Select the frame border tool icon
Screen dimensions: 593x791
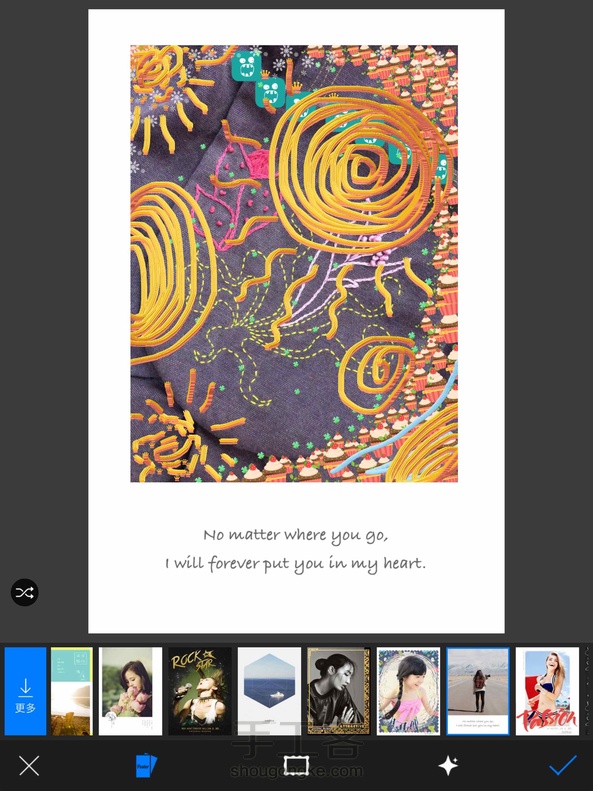[295, 765]
